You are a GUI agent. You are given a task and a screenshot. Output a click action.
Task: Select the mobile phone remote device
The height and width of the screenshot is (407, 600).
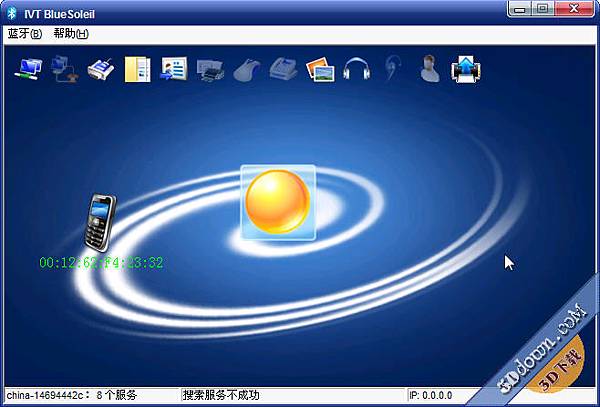tap(100, 223)
